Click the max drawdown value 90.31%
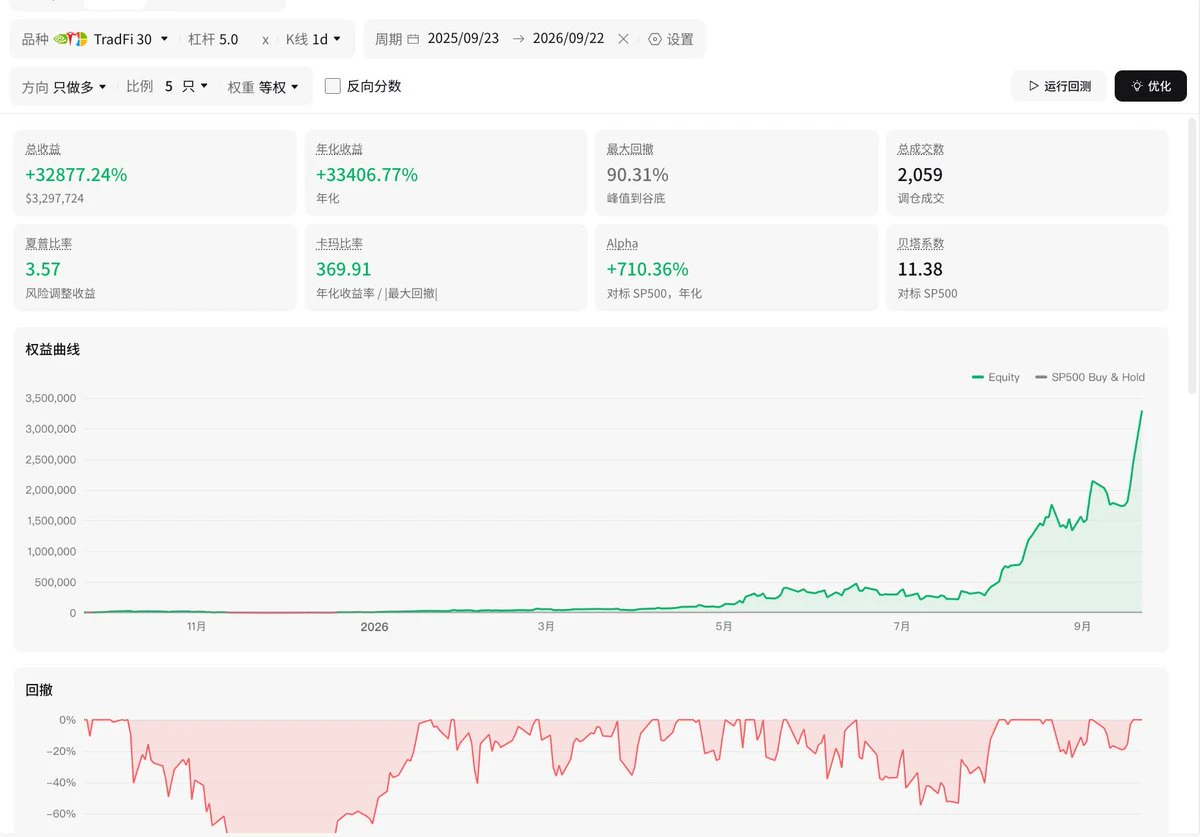The width and height of the screenshot is (1200, 837). pos(638,175)
